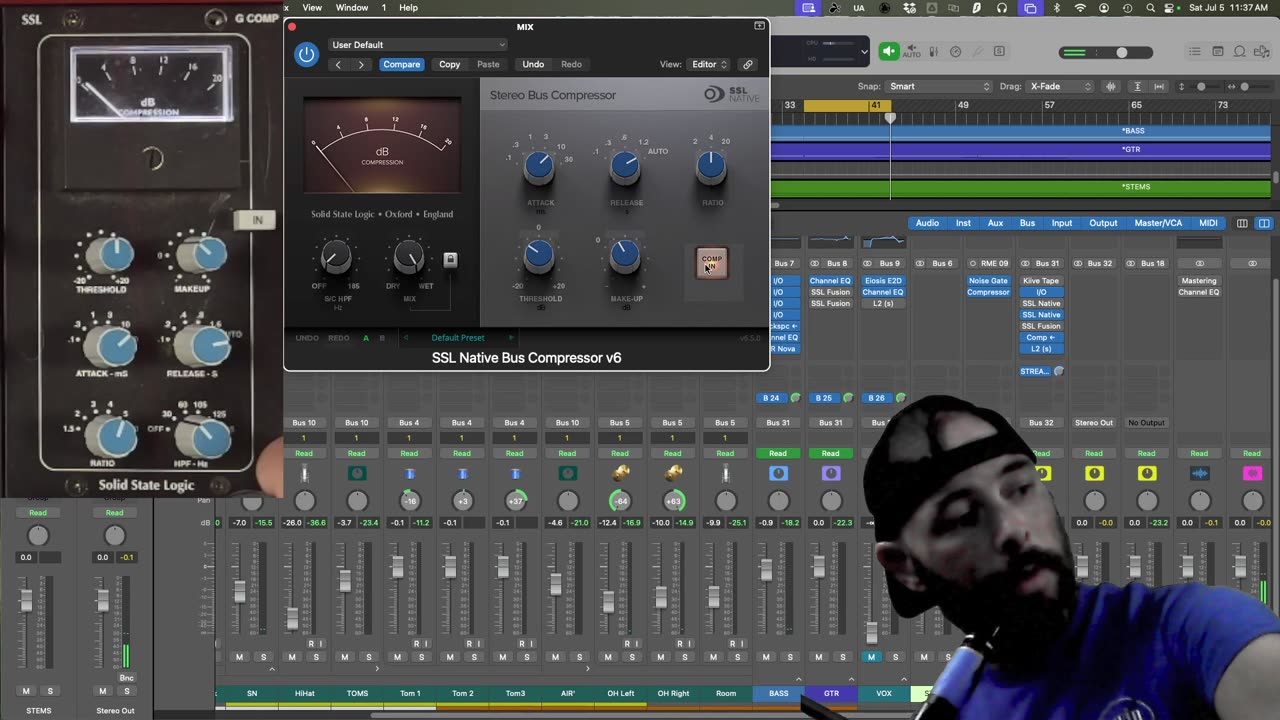
Task: Open the Window menu
Action: [x=352, y=8]
